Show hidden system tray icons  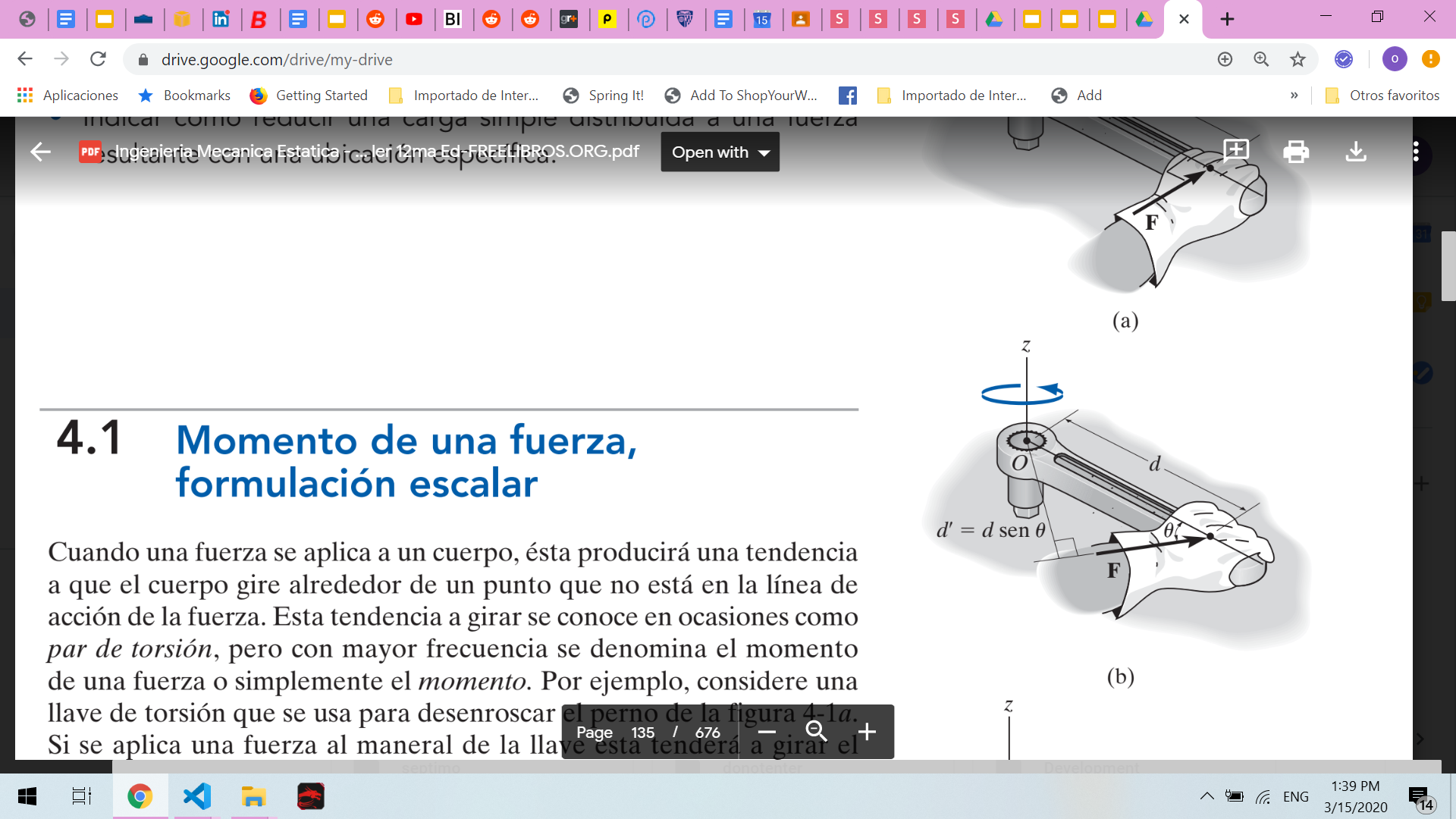pyautogui.click(x=1206, y=796)
